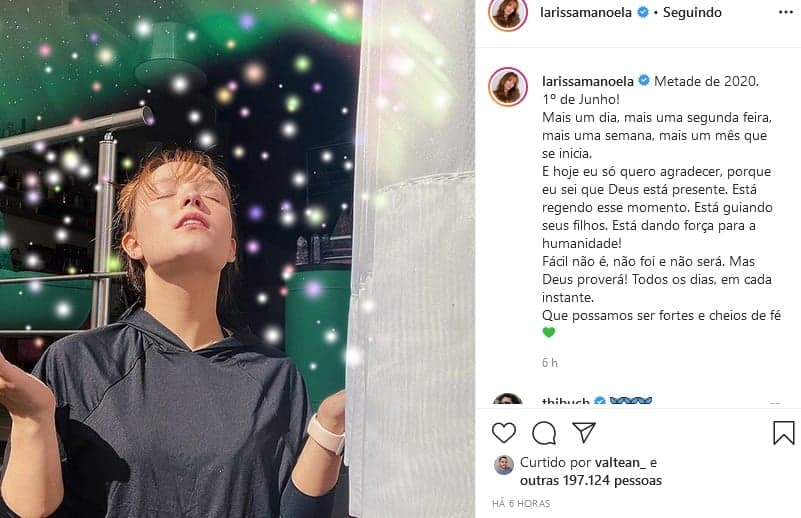
Task: Open larissamanoela username link in header
Action: pyautogui.click(x=586, y=12)
